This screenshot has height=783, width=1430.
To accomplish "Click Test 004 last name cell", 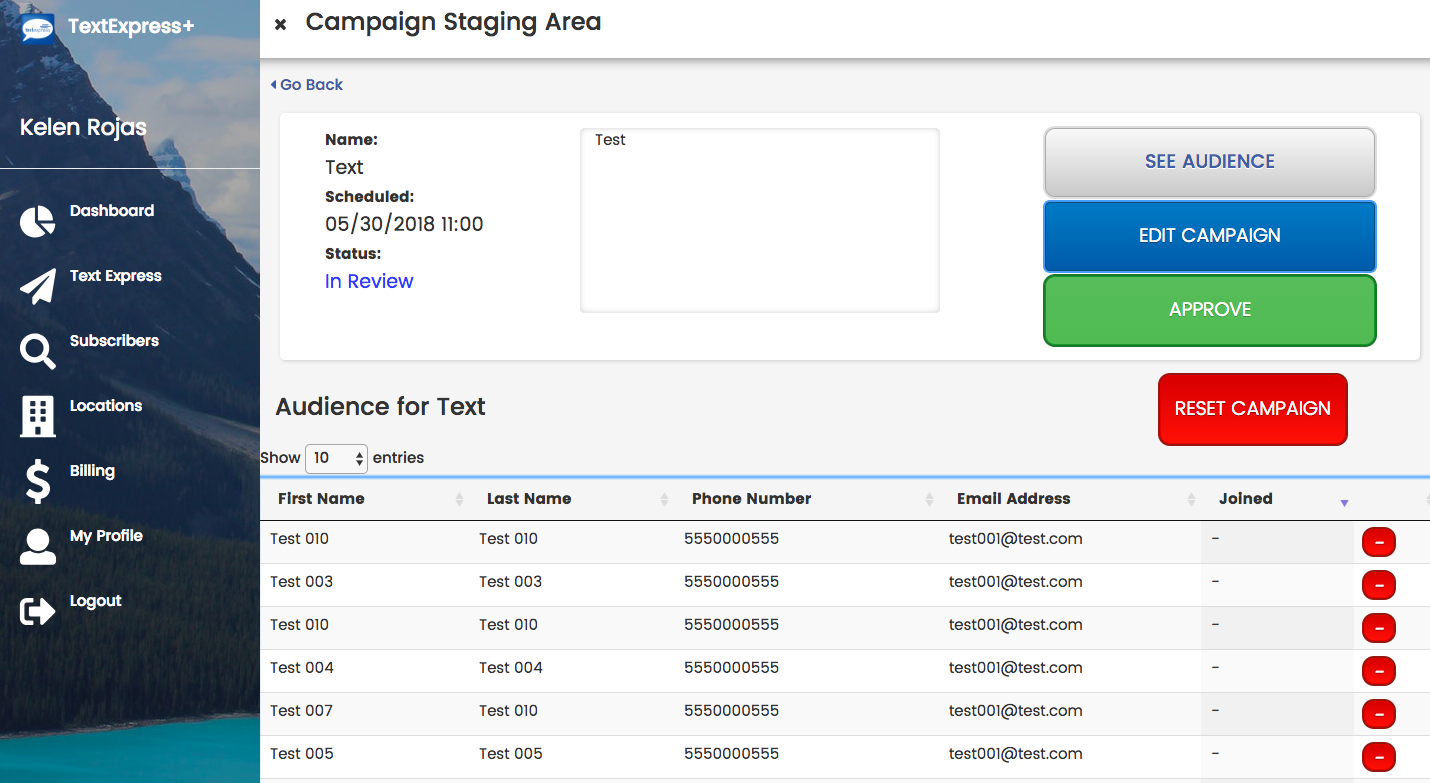I will click(511, 668).
